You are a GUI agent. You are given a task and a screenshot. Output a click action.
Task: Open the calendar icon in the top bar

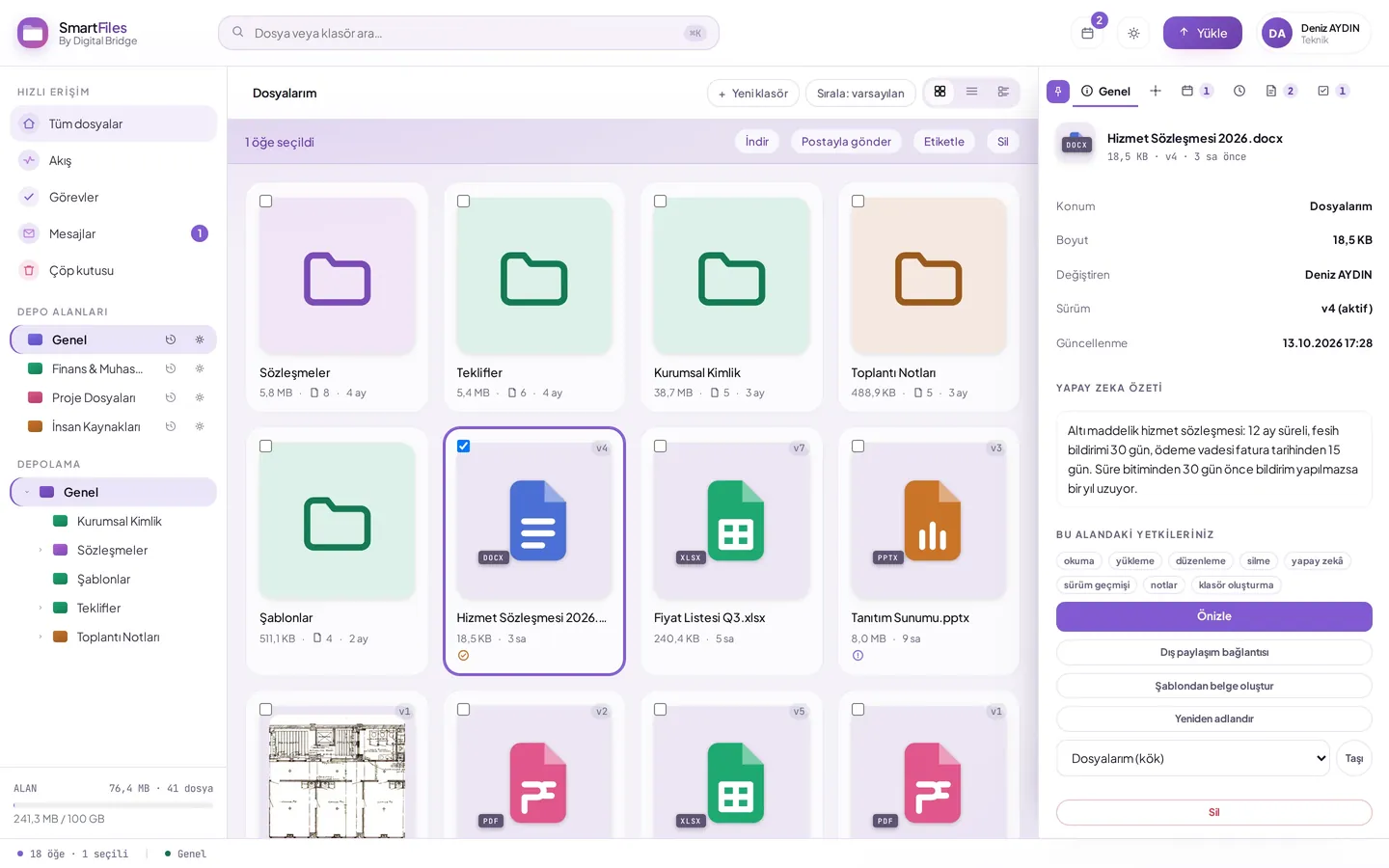coord(1087,33)
